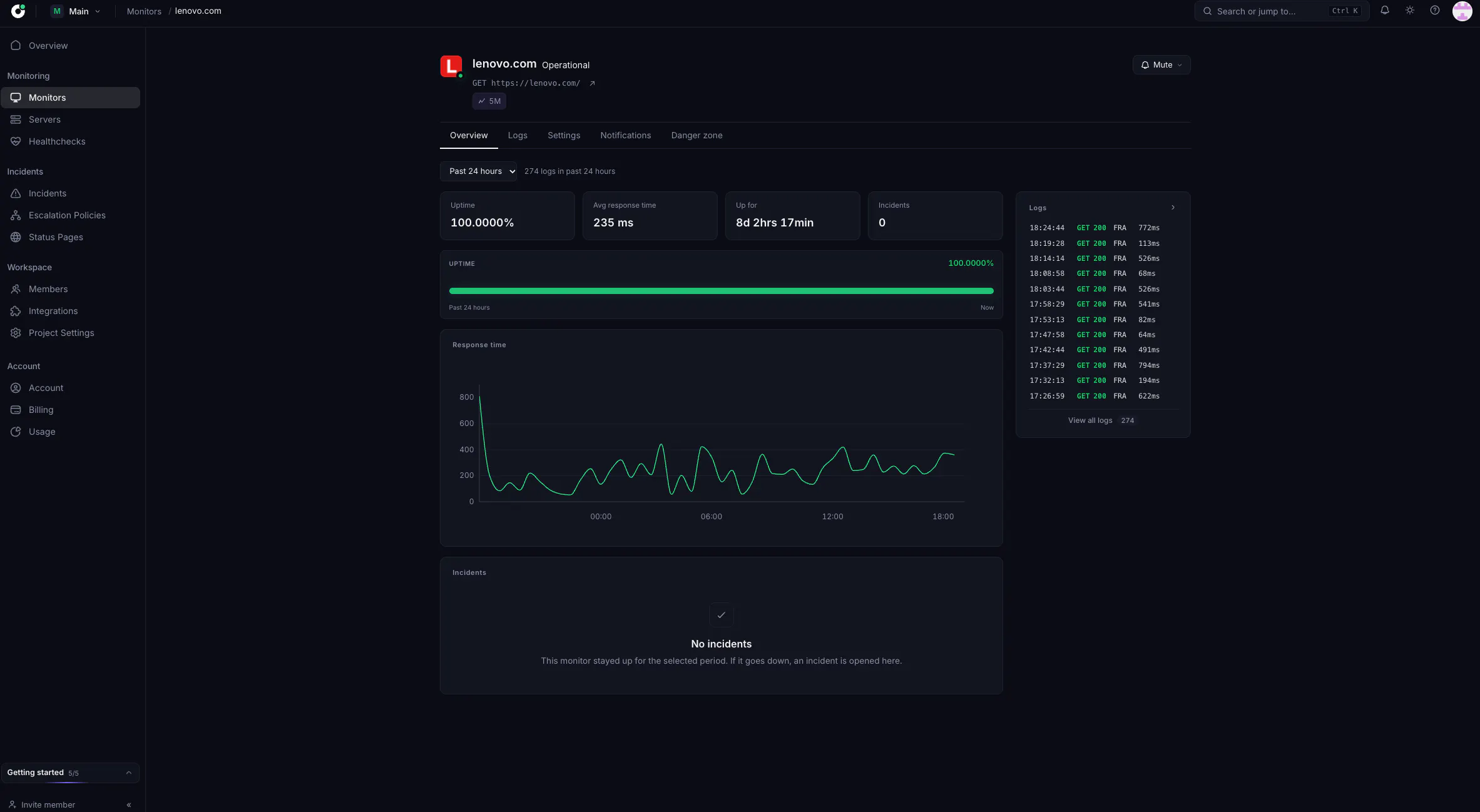Click the Search or jump to field
Screen dimensions: 1480x812
point(1282,11)
